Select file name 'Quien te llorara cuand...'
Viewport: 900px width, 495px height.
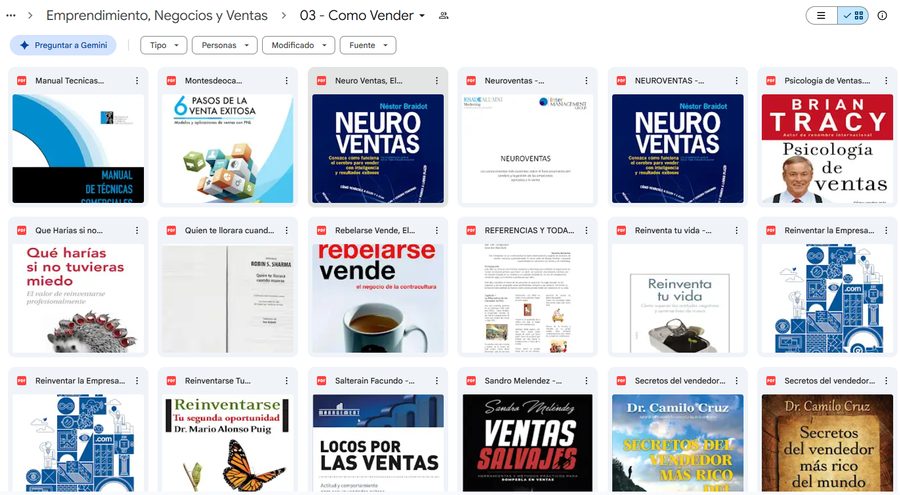[x=230, y=230]
